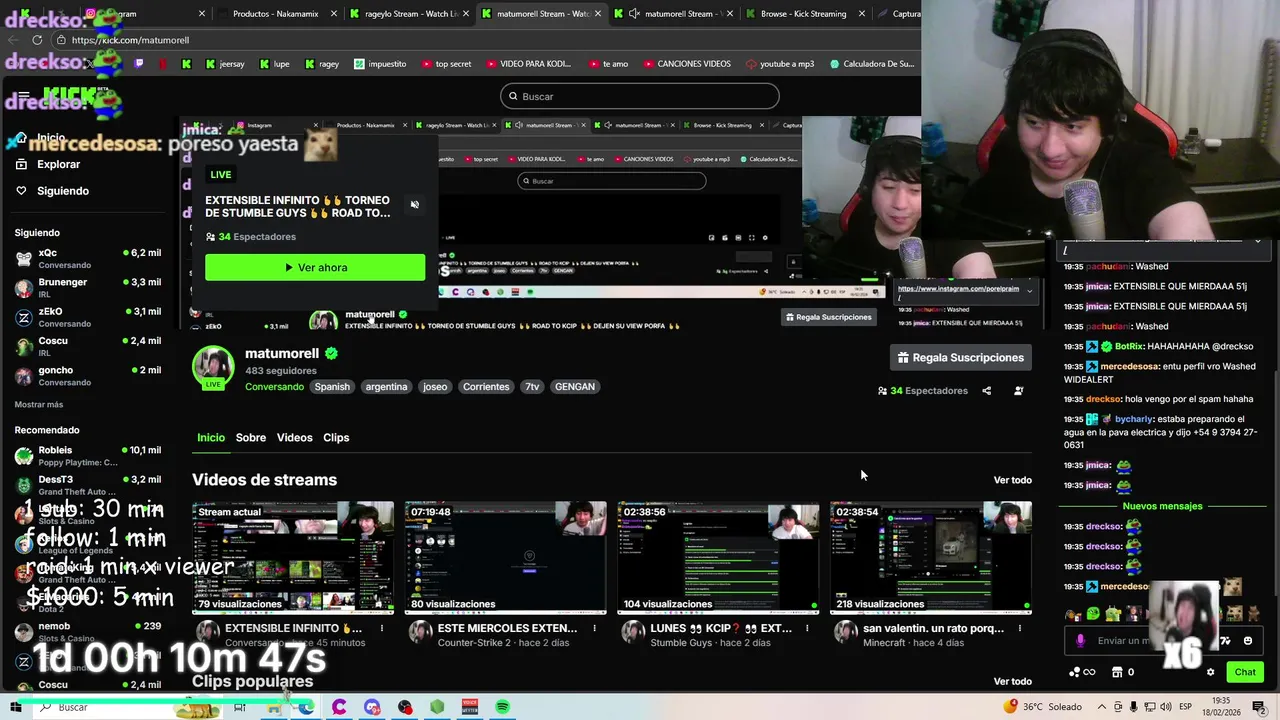Click the shop icon showing 0
The width and height of the screenshot is (1280, 720).
(x=1123, y=672)
